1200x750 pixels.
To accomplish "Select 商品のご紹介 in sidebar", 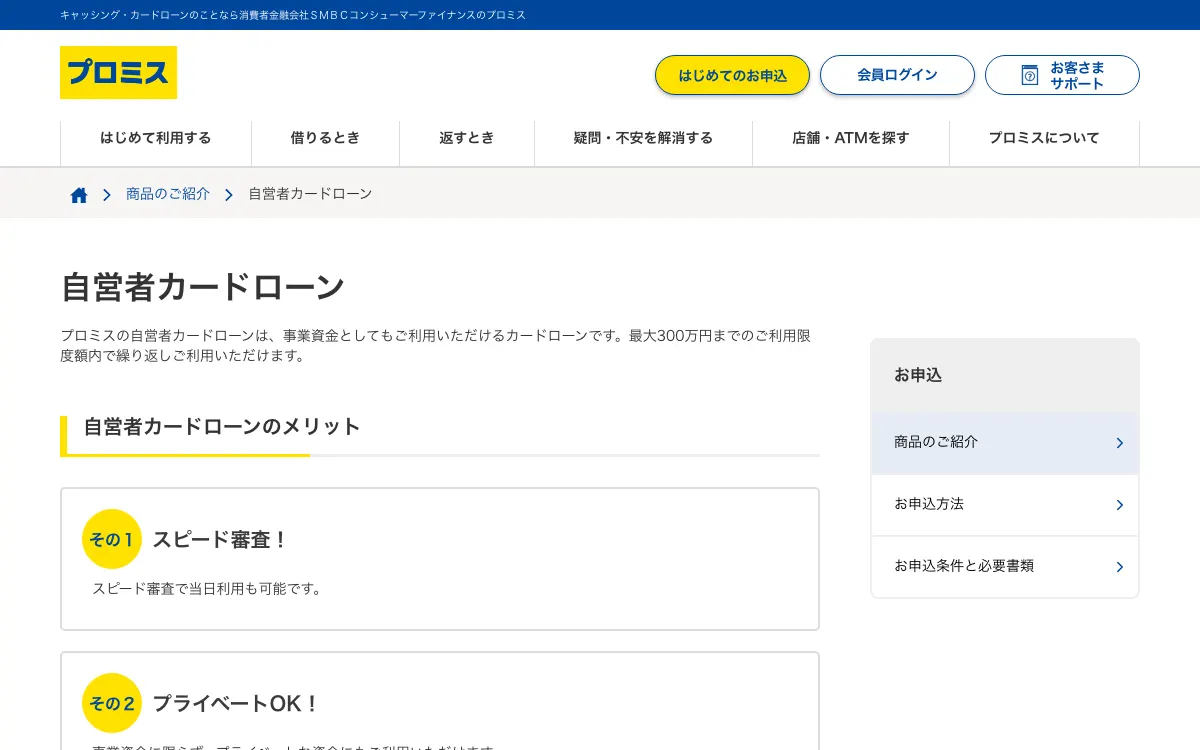I will 1005,442.
